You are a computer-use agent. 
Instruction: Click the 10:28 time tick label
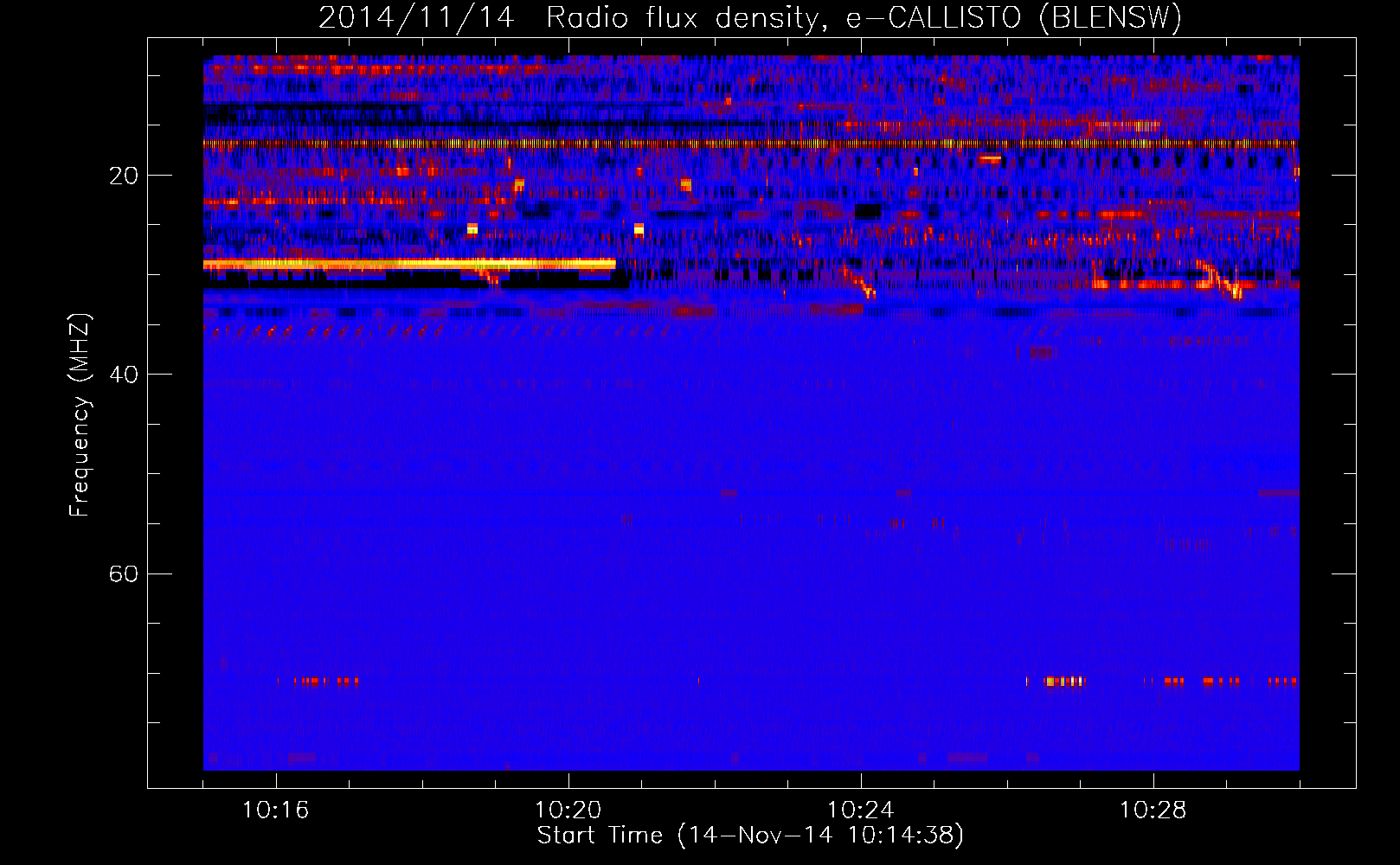point(1153,811)
